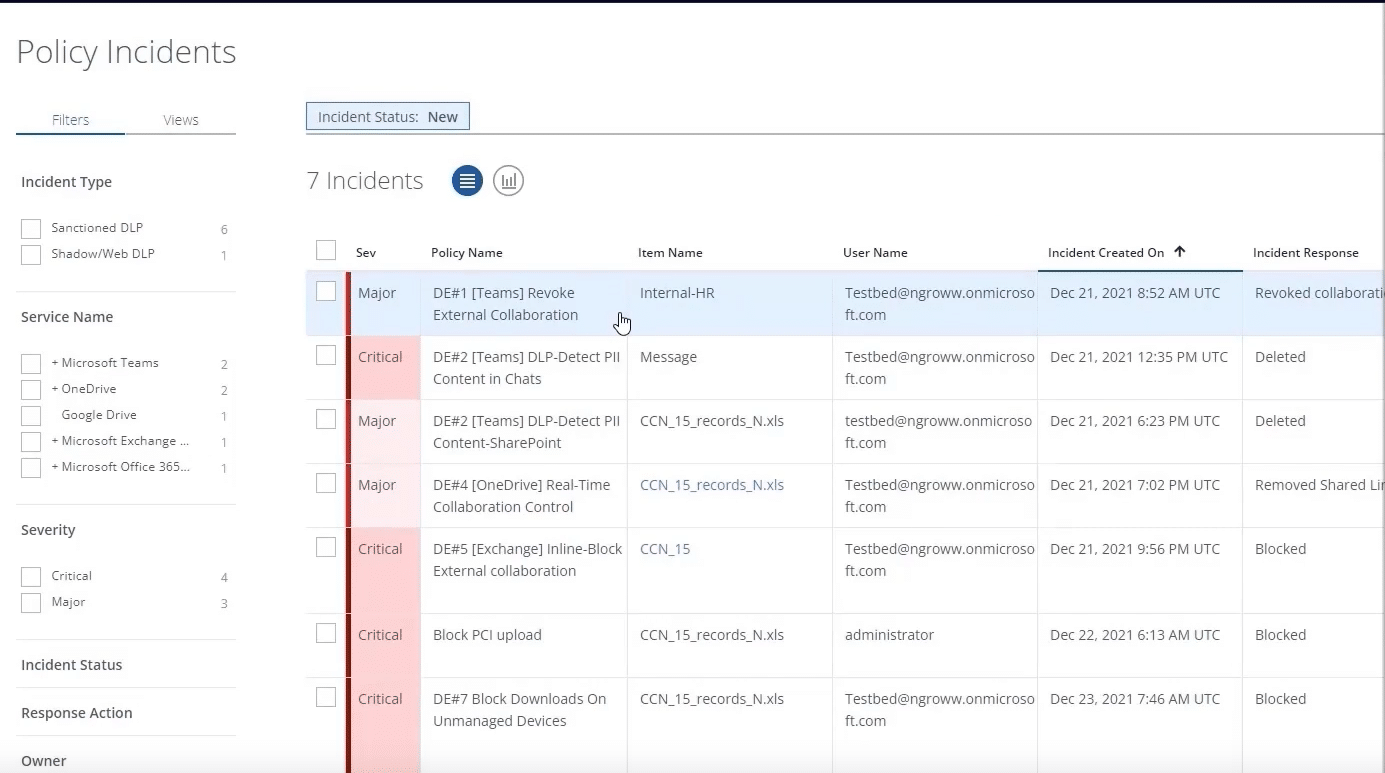Image resolution: width=1385 pixels, height=773 pixels.
Task: Click the Incident Status: New filter chip
Action: click(387, 117)
